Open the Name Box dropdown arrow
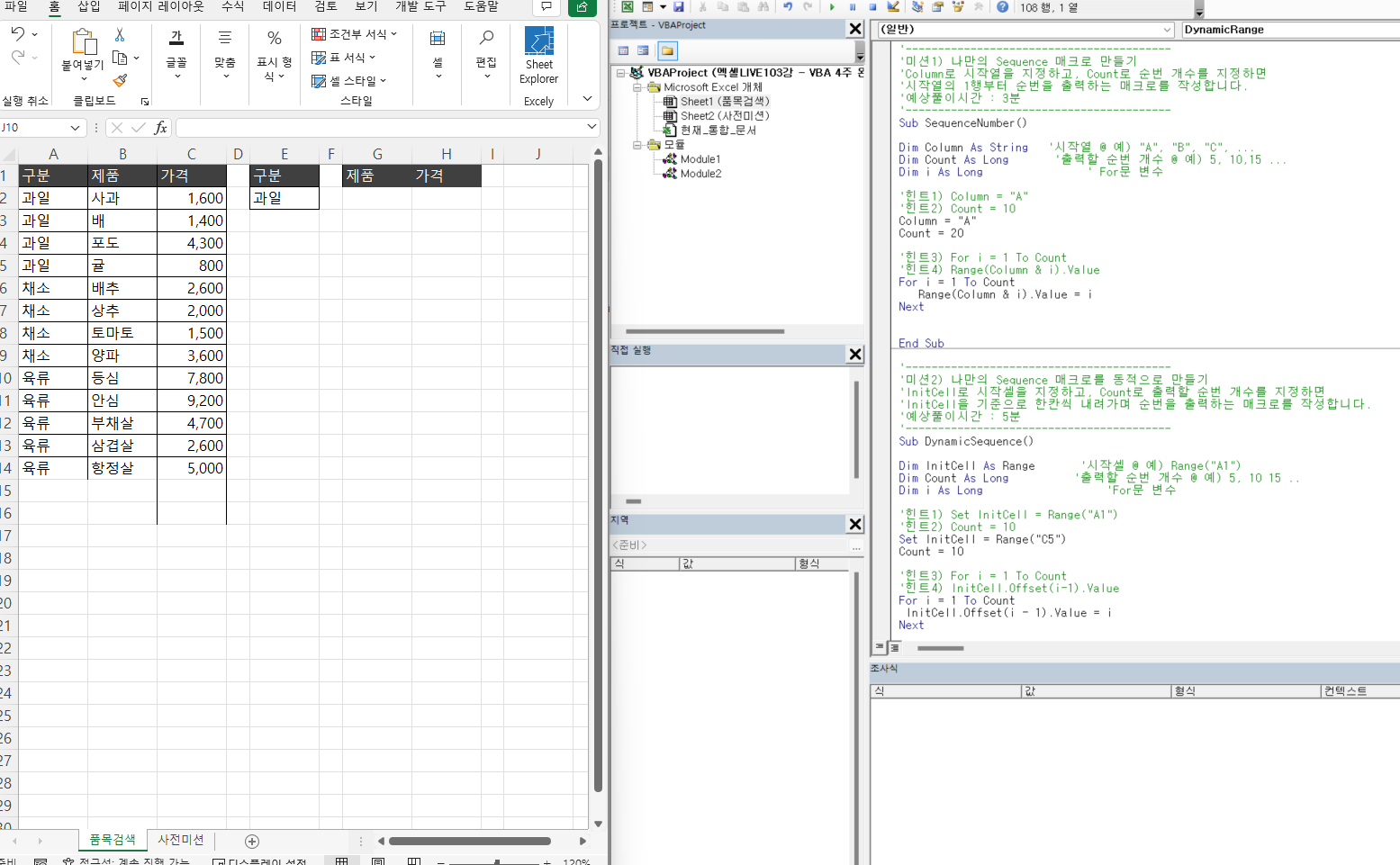The width and height of the screenshot is (1400, 865). [x=75, y=128]
